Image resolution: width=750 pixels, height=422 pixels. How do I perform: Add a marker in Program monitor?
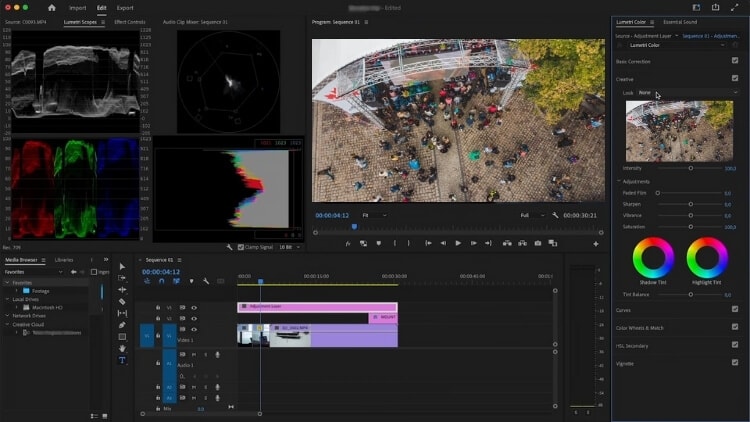point(379,243)
